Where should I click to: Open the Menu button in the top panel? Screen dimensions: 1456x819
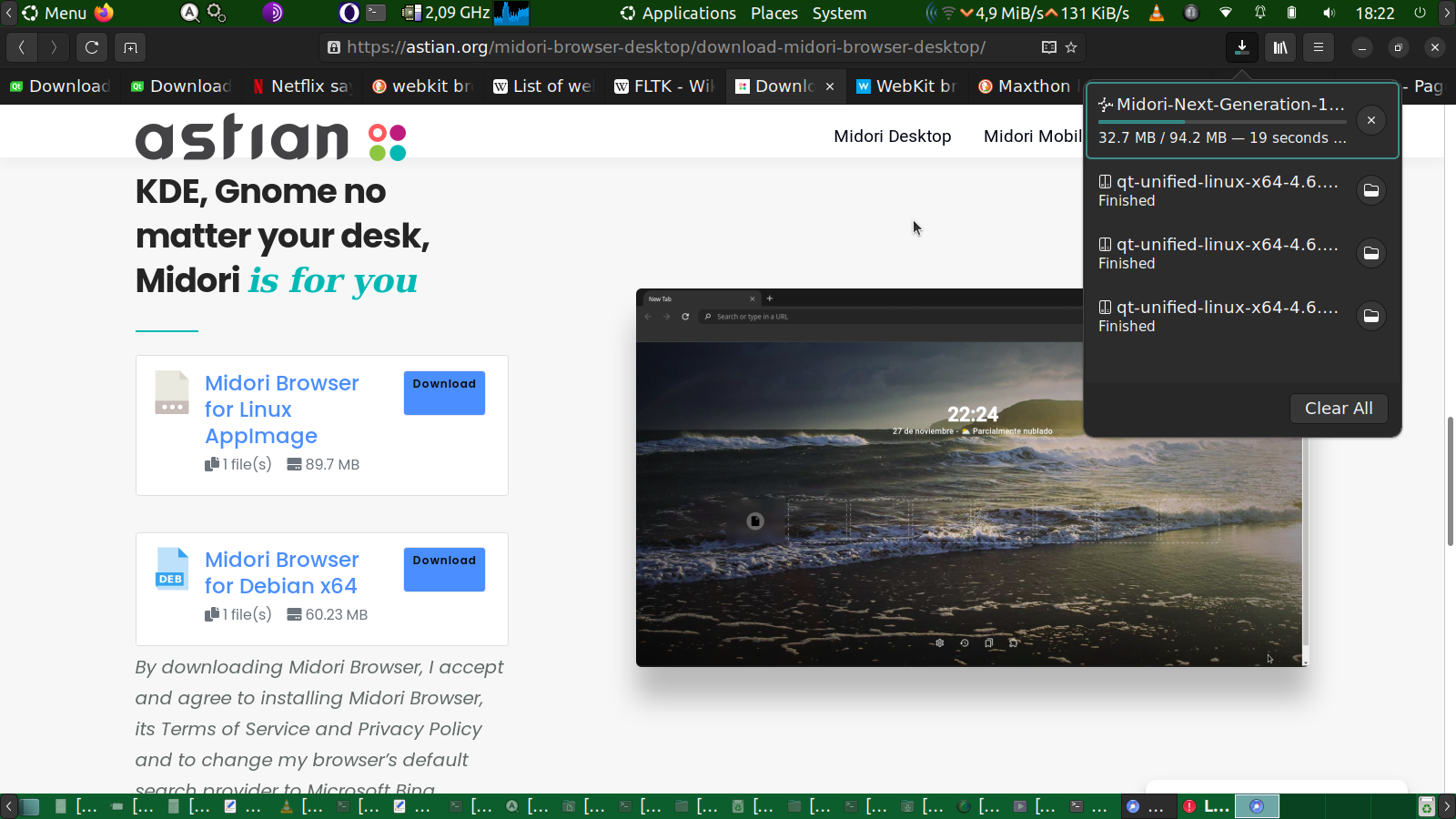tap(55, 13)
